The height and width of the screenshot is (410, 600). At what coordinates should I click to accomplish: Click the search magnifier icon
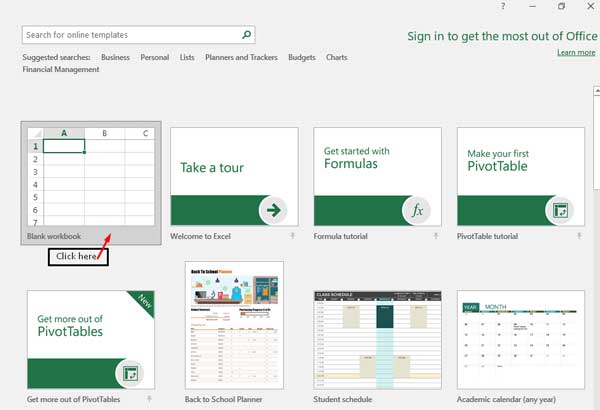[x=247, y=35]
